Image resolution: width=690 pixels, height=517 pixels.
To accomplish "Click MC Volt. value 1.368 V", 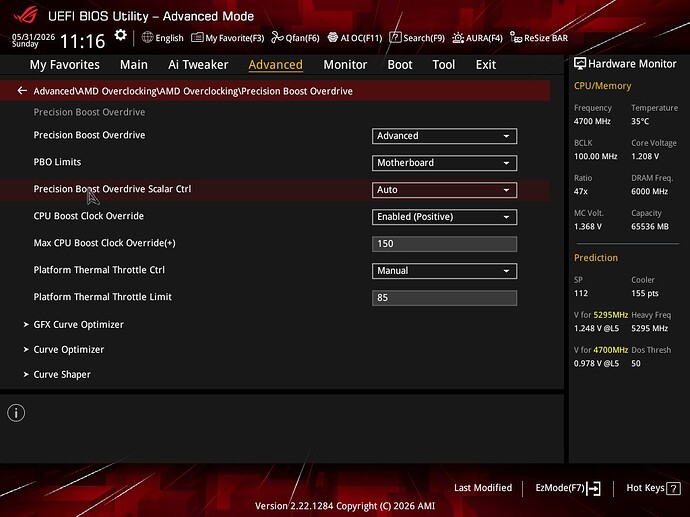I will click(588, 227).
